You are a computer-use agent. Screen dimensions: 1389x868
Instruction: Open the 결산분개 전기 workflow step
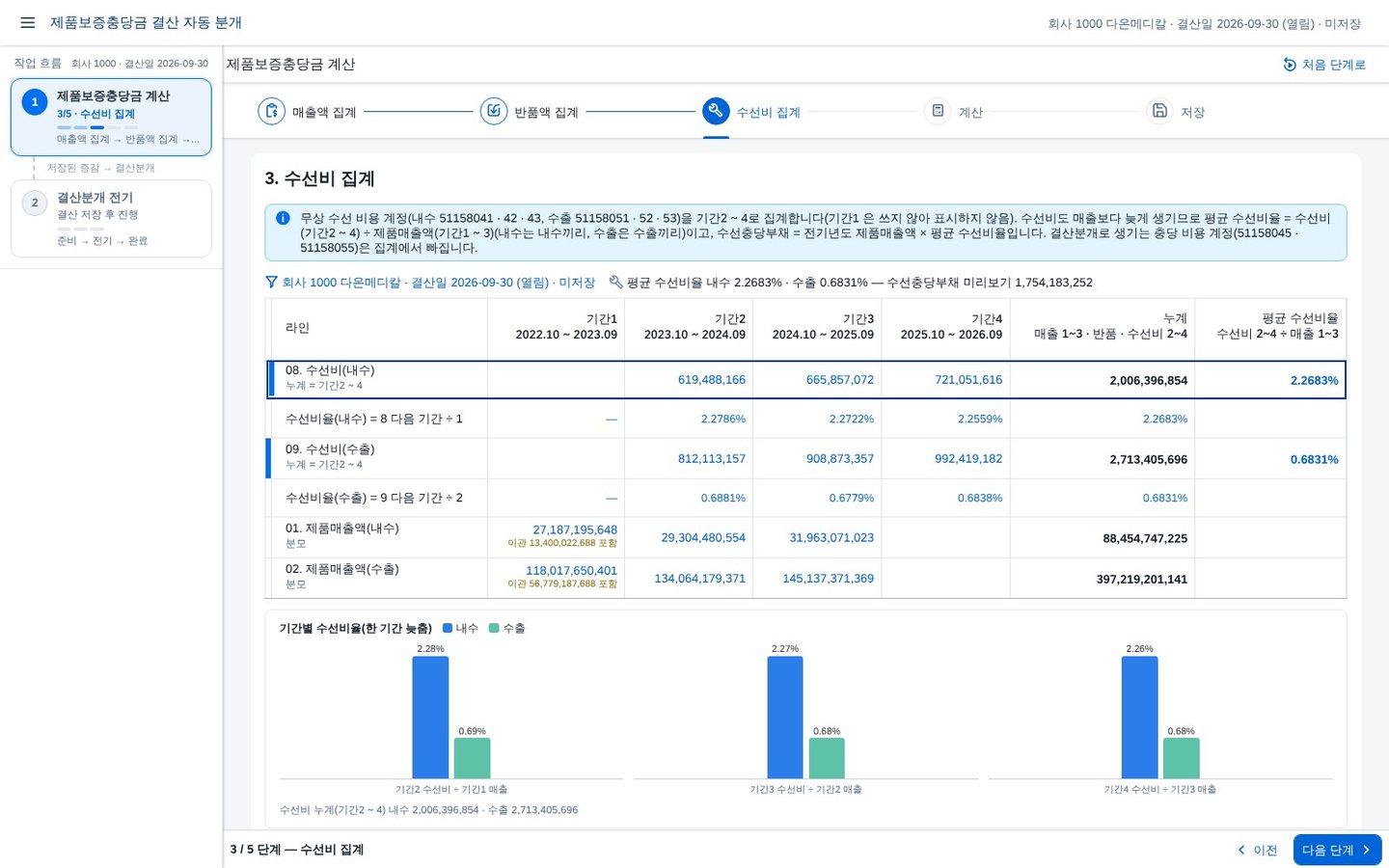point(111,219)
